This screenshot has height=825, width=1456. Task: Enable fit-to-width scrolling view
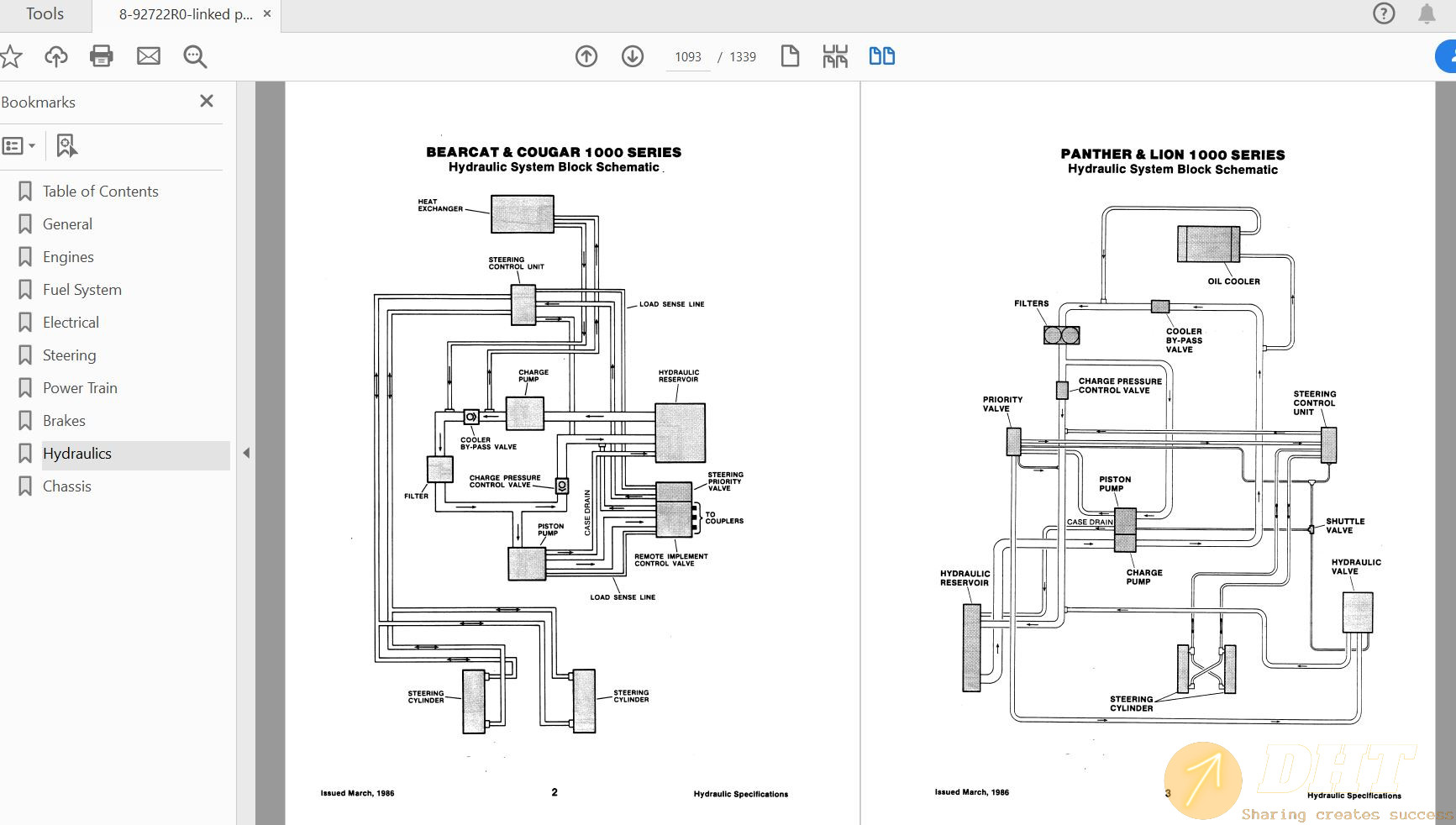pos(835,56)
